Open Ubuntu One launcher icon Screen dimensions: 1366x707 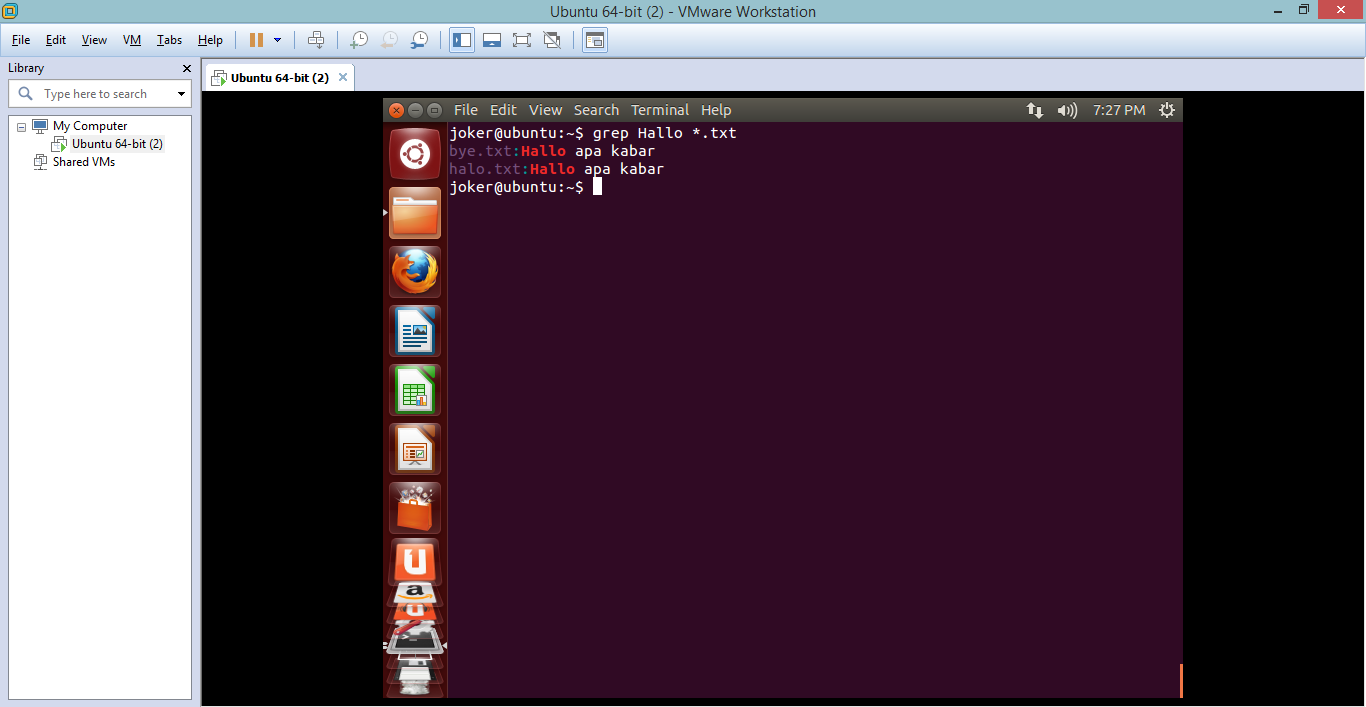pyautogui.click(x=415, y=561)
